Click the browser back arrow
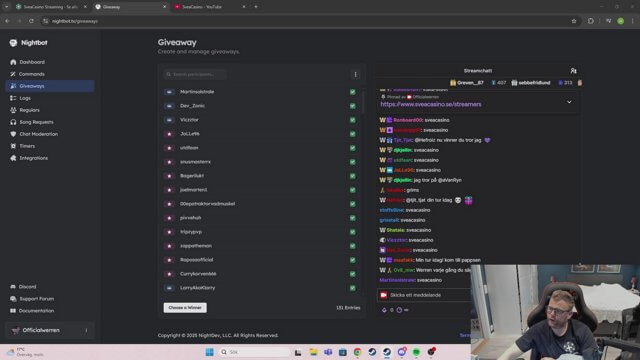This screenshot has width=640, height=360. coord(7,21)
